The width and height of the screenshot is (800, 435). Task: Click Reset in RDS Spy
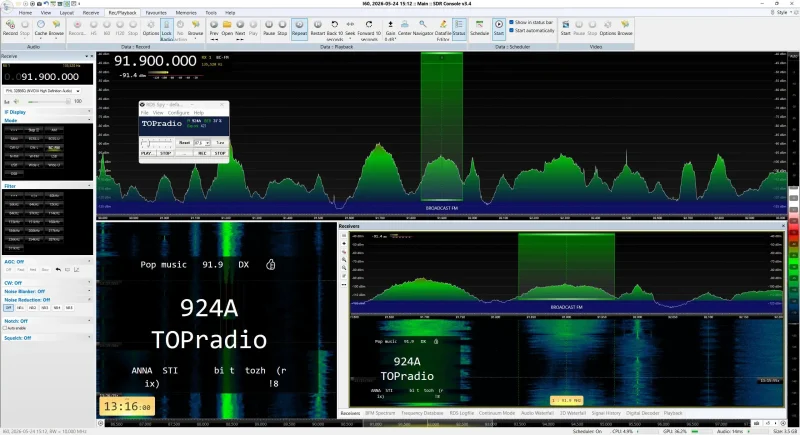pyautogui.click(x=185, y=143)
